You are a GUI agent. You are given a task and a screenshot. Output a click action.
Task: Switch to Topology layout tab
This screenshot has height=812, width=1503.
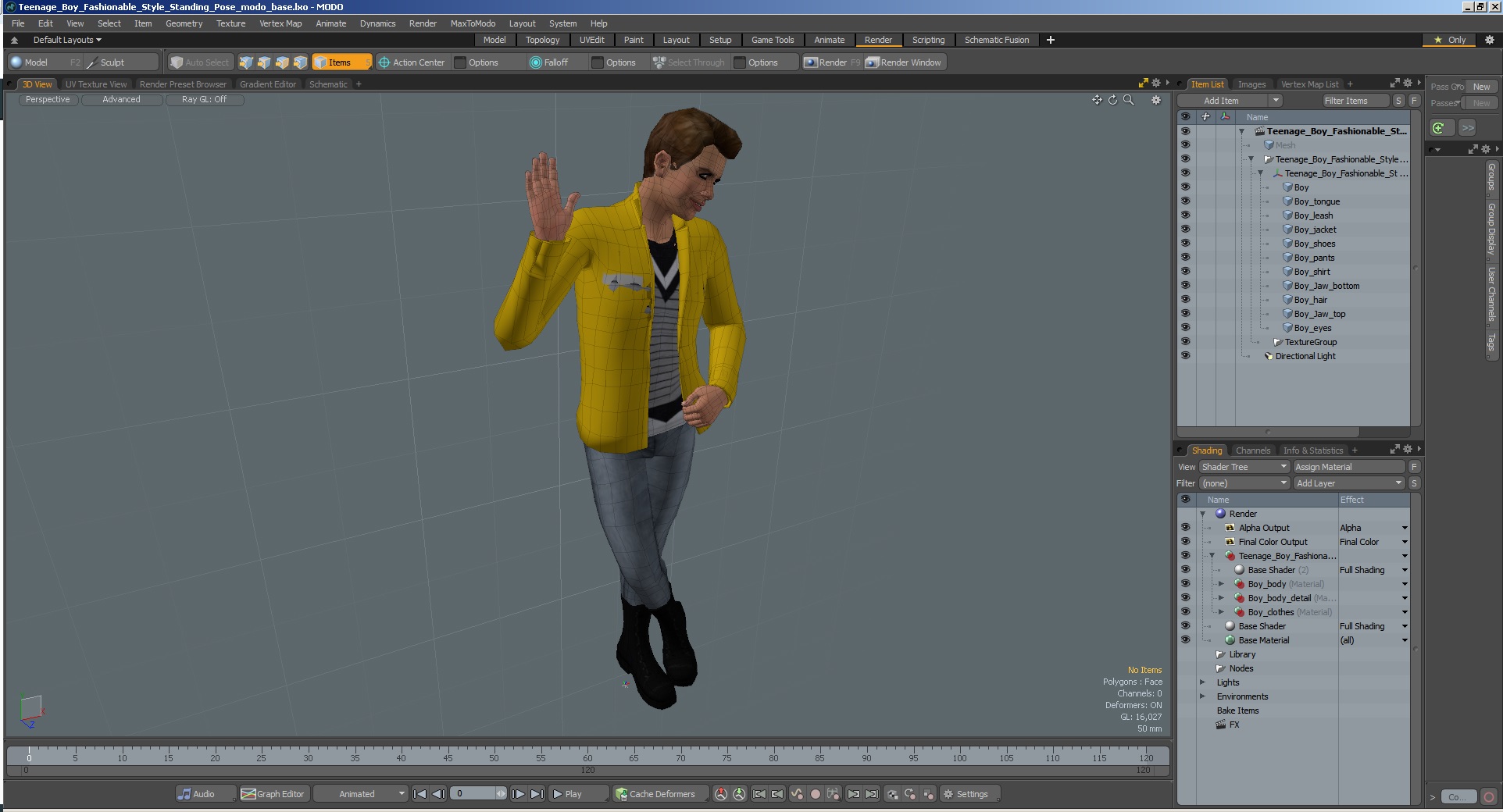coord(542,40)
